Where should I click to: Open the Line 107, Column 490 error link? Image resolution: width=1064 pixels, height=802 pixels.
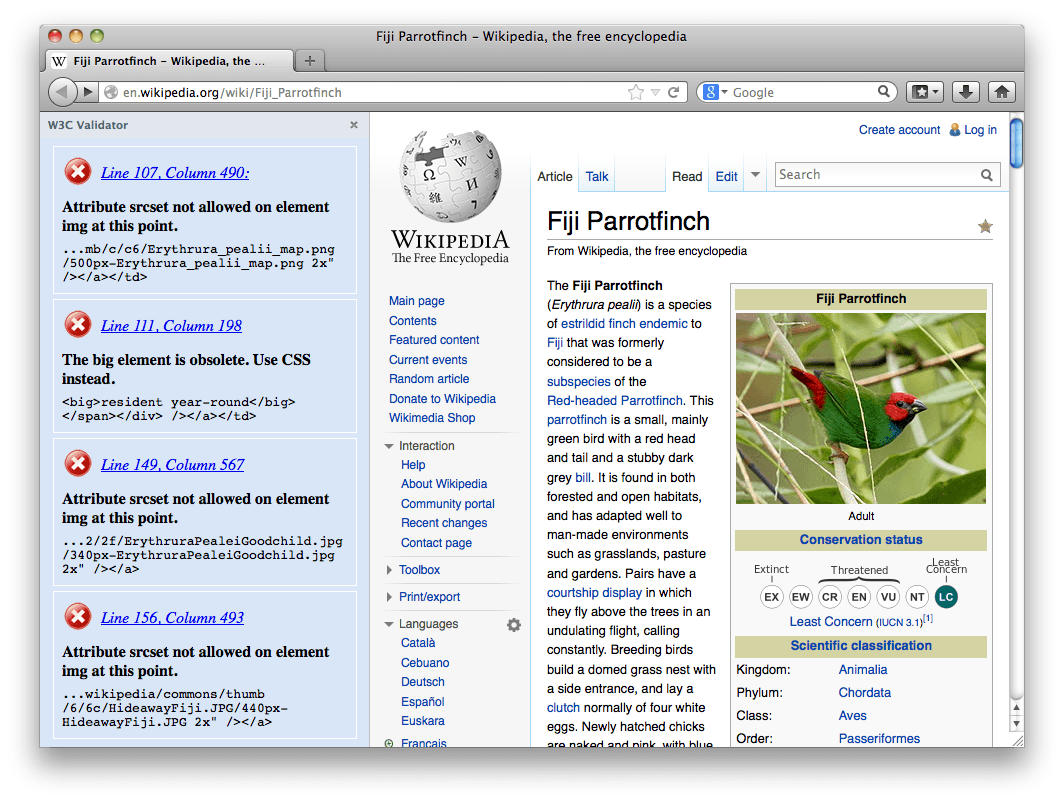pyautogui.click(x=175, y=173)
